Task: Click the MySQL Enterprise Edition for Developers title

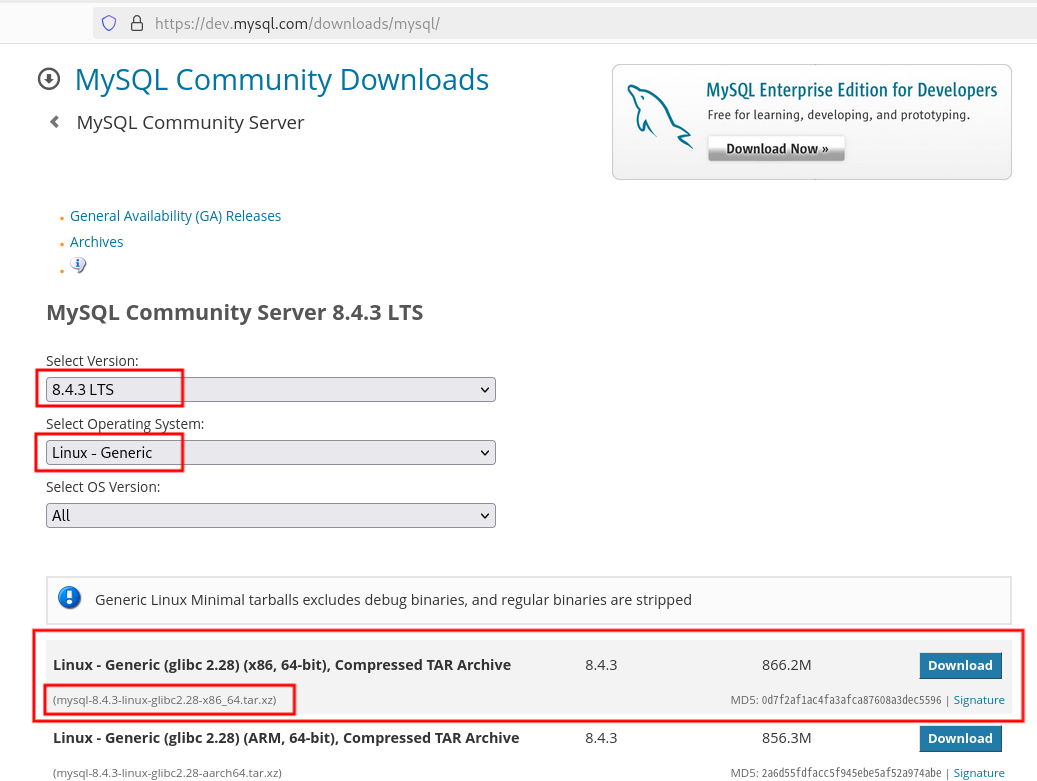Action: 851,90
